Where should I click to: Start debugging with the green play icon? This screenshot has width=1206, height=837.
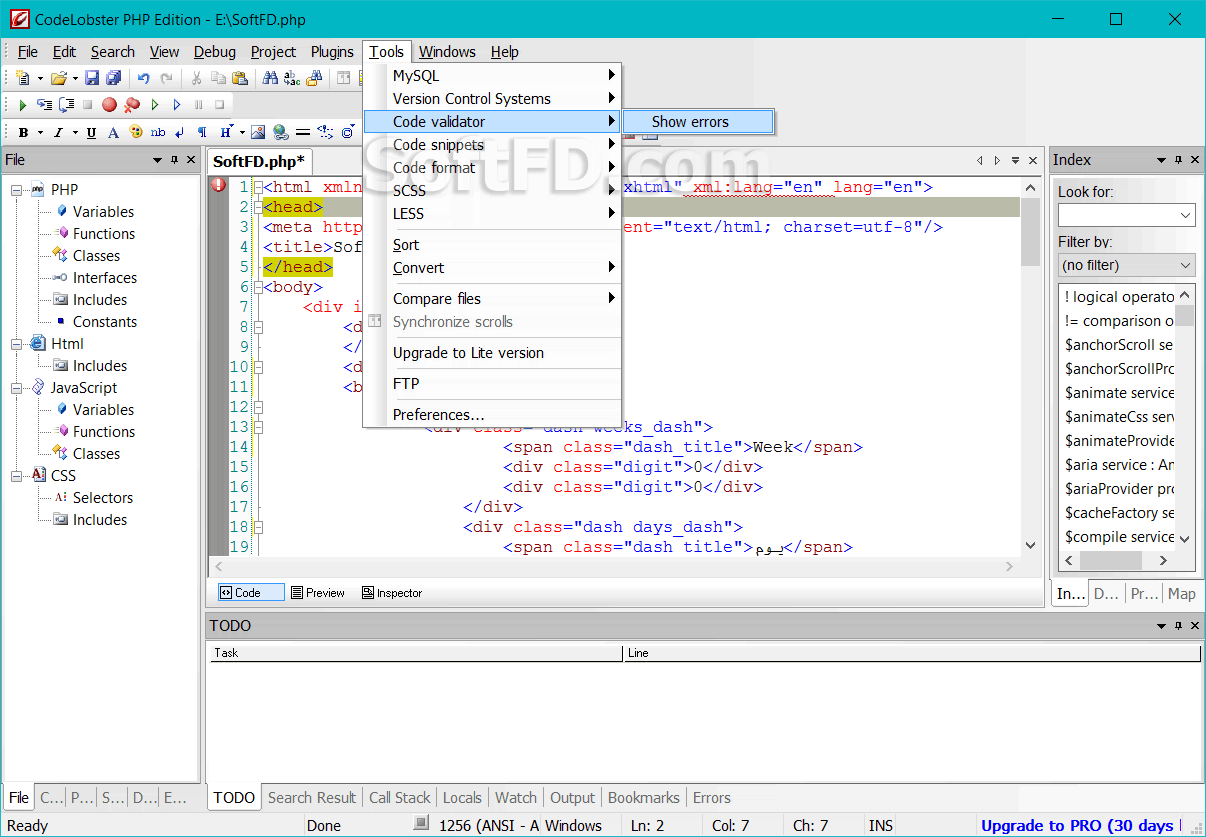pos(22,104)
